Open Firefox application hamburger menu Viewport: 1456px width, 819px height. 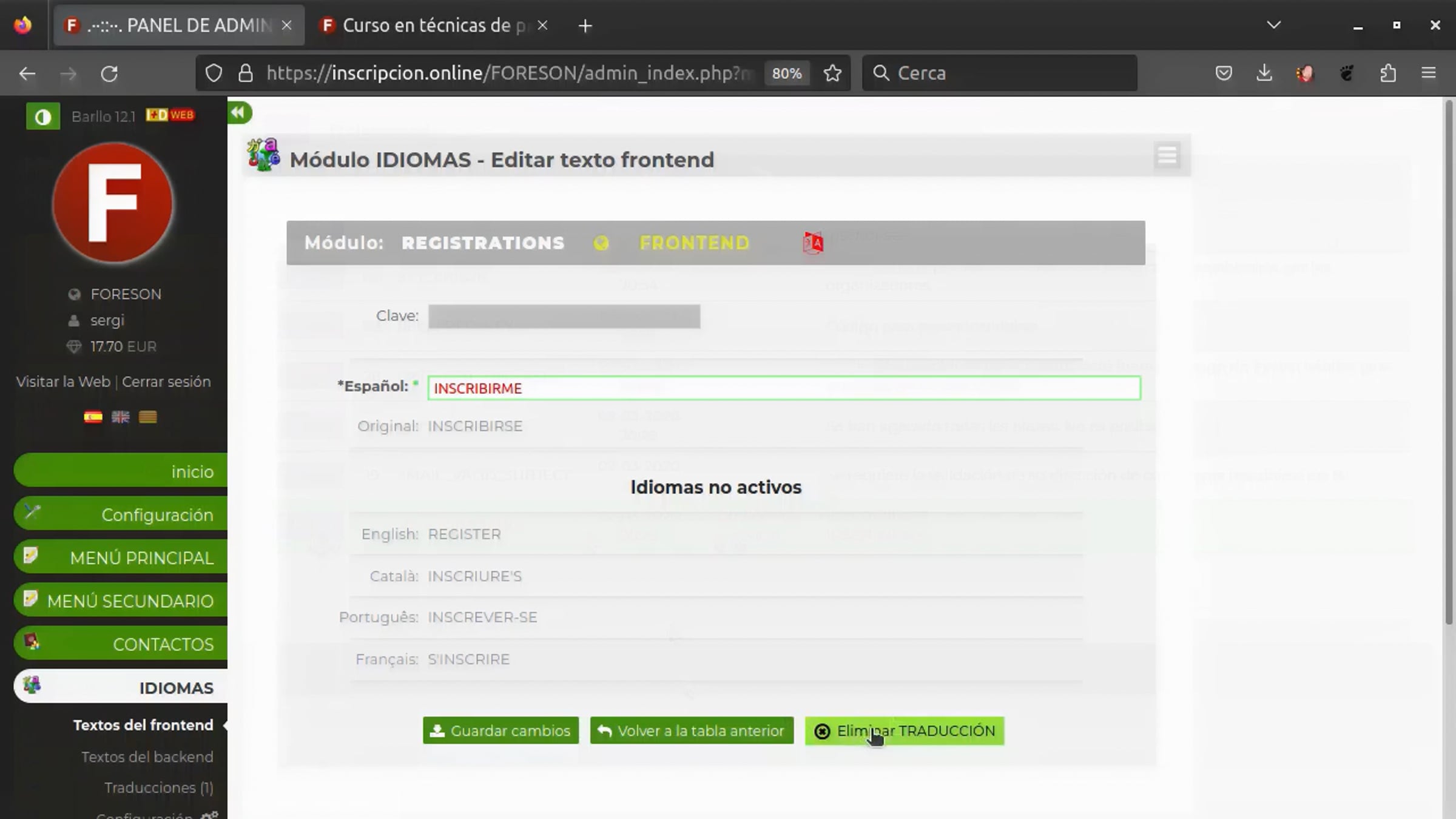coord(1429,73)
